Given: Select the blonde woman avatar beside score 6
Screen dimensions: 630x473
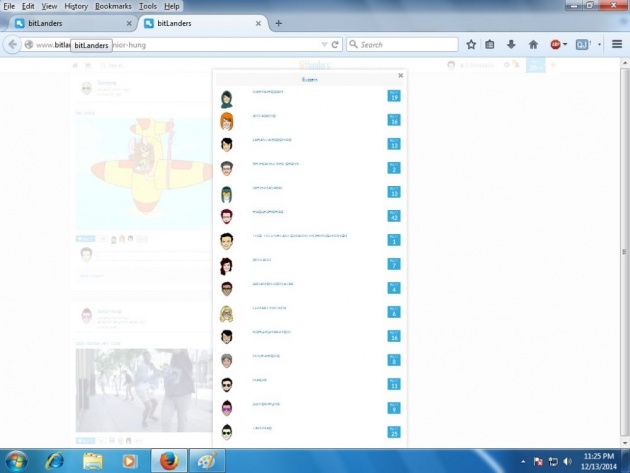Looking at the screenshot, I should tap(227, 314).
